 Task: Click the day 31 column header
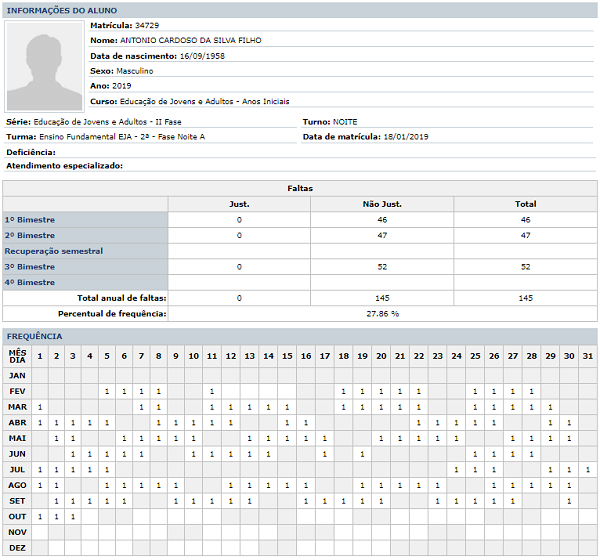[587, 356]
